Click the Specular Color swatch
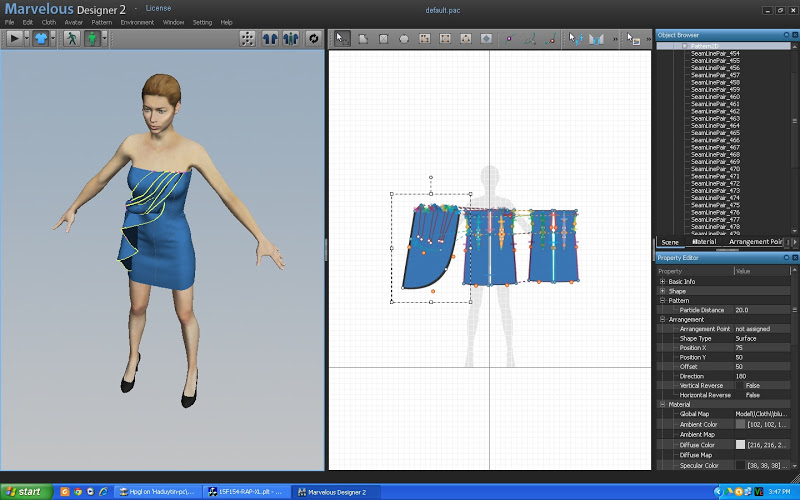This screenshot has width=800, height=500. [740, 465]
